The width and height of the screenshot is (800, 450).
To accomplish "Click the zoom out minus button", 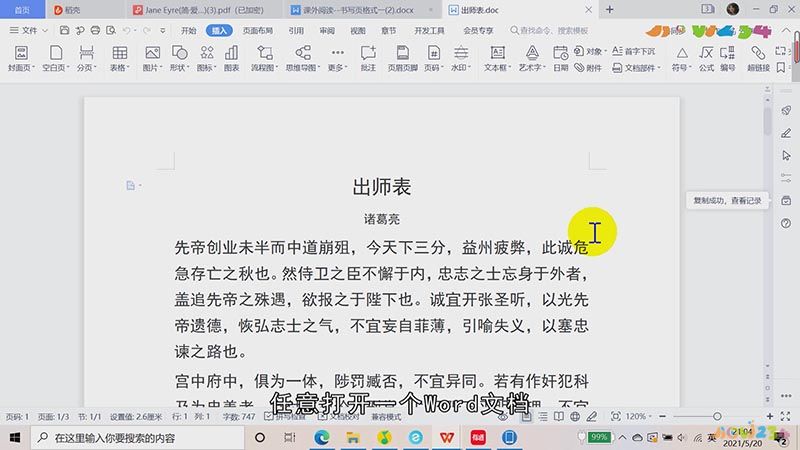I will pyautogui.click(x=662, y=417).
